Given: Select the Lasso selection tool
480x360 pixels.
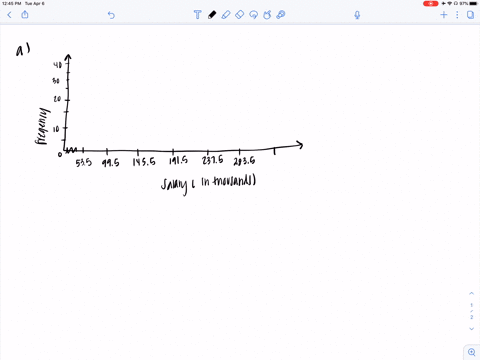Looking at the screenshot, I should [x=253, y=15].
